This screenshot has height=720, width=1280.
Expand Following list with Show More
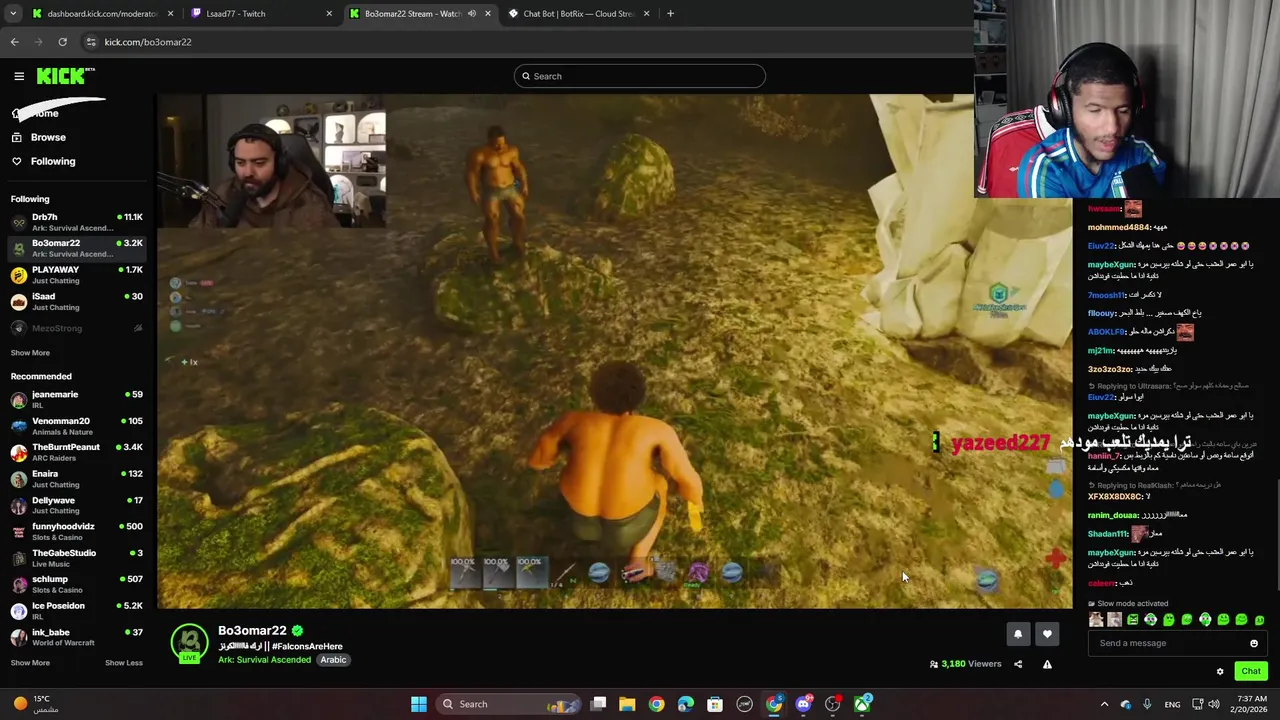click(30, 352)
